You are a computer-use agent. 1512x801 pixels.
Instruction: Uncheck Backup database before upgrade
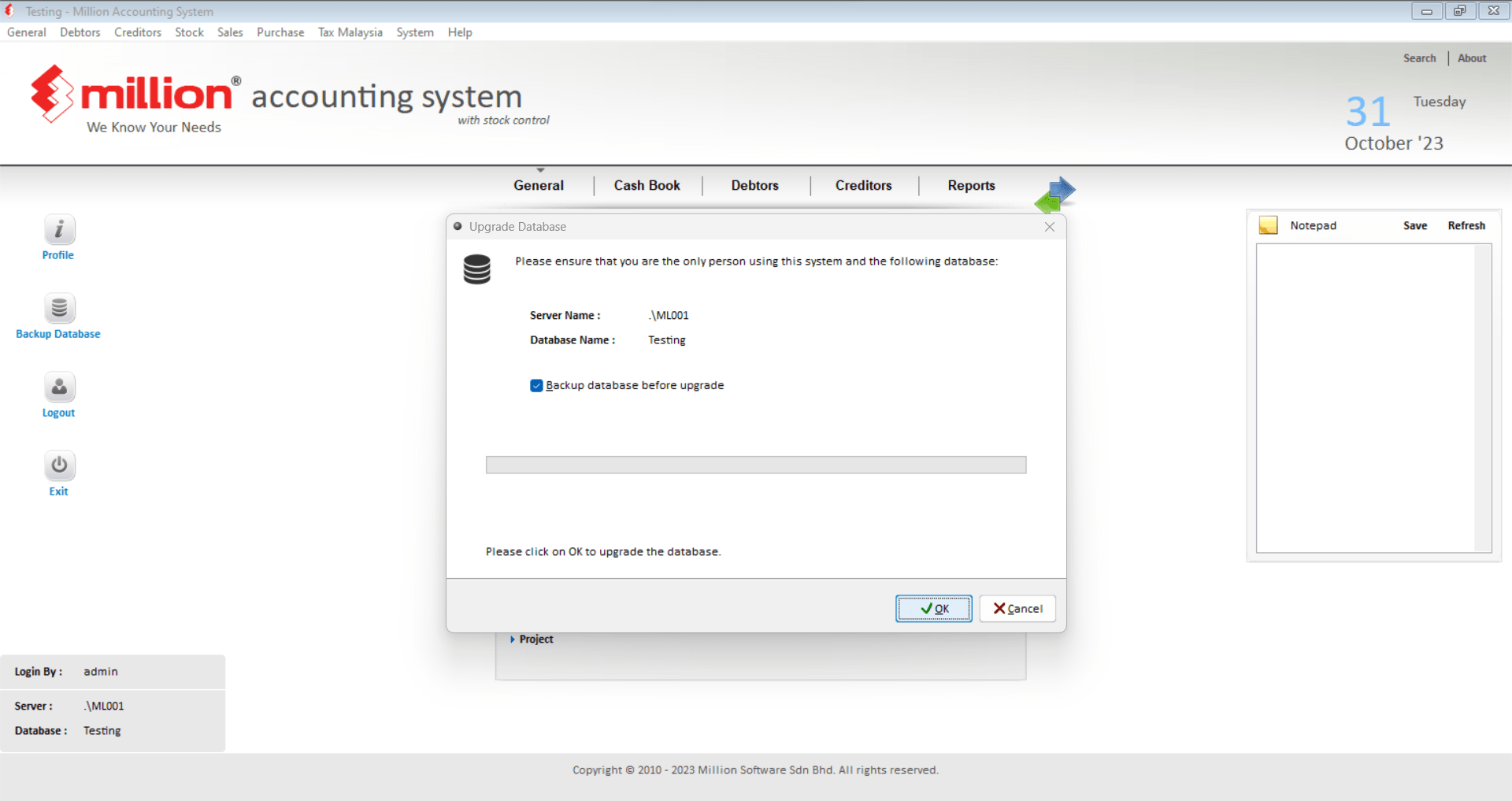(536, 386)
